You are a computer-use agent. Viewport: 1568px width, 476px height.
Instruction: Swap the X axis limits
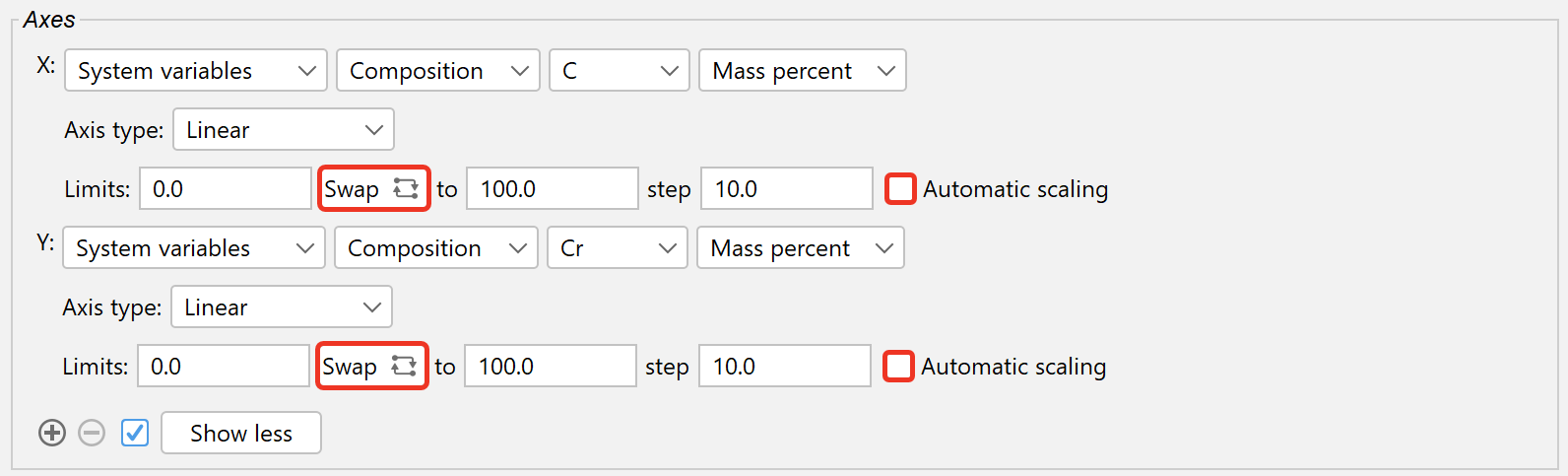coord(373,188)
